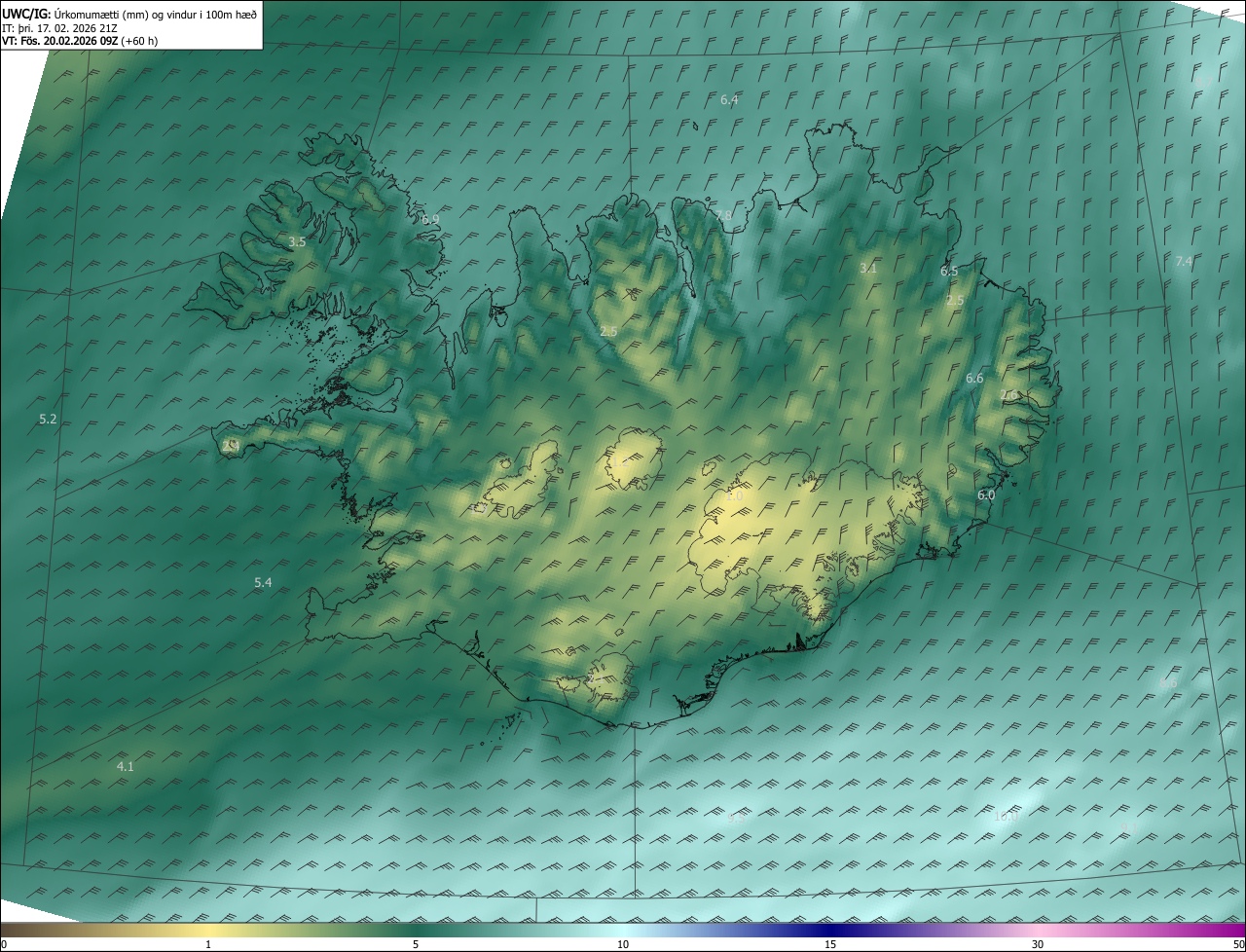This screenshot has height=952, width=1246.
Task: Click the 10 tick on the colour scale
Action: coord(623,944)
